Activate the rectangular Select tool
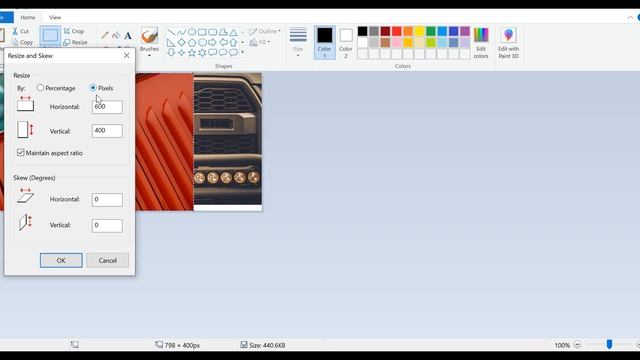 click(50, 36)
